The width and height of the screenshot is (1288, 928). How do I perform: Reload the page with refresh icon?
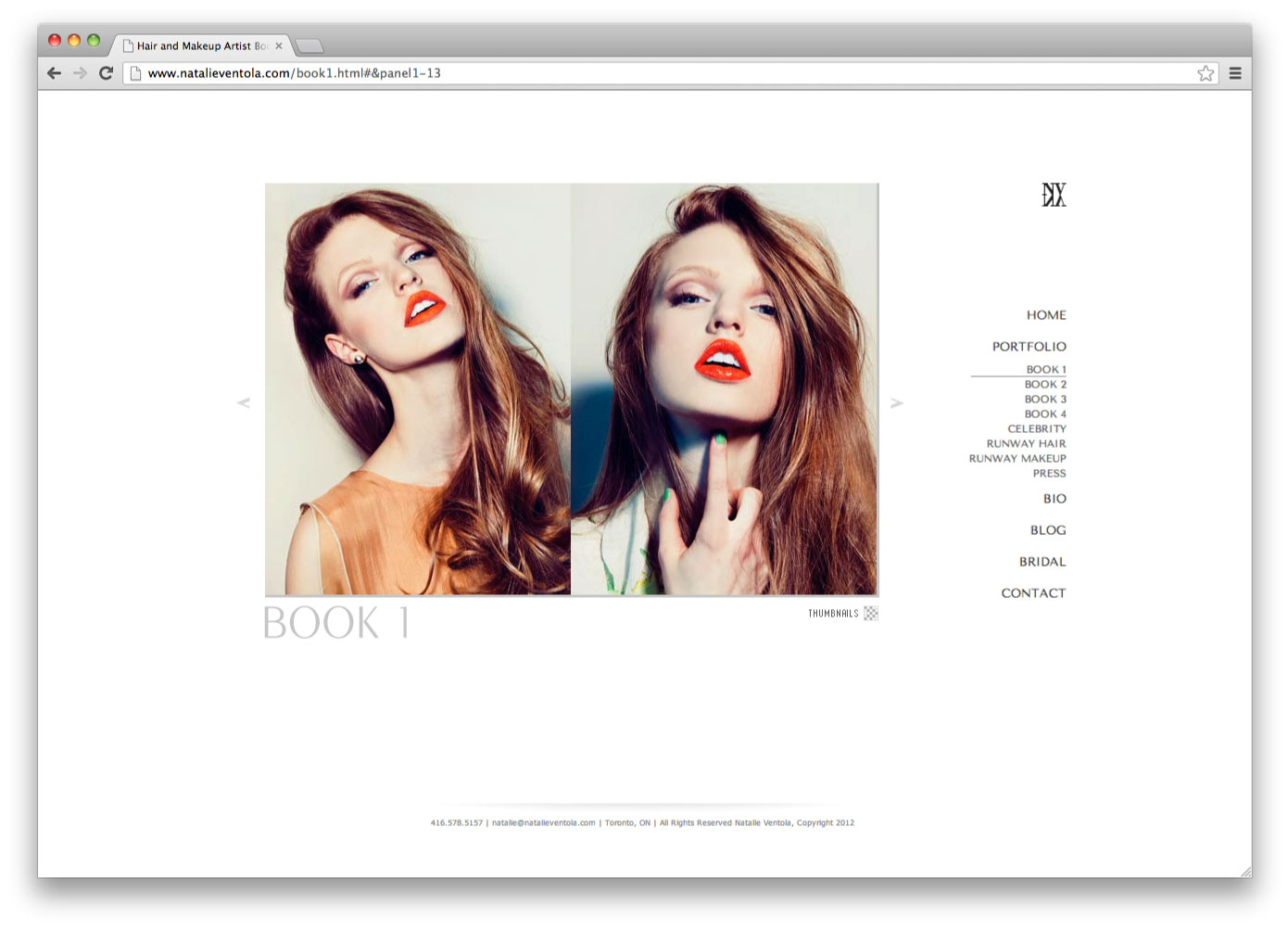click(106, 73)
